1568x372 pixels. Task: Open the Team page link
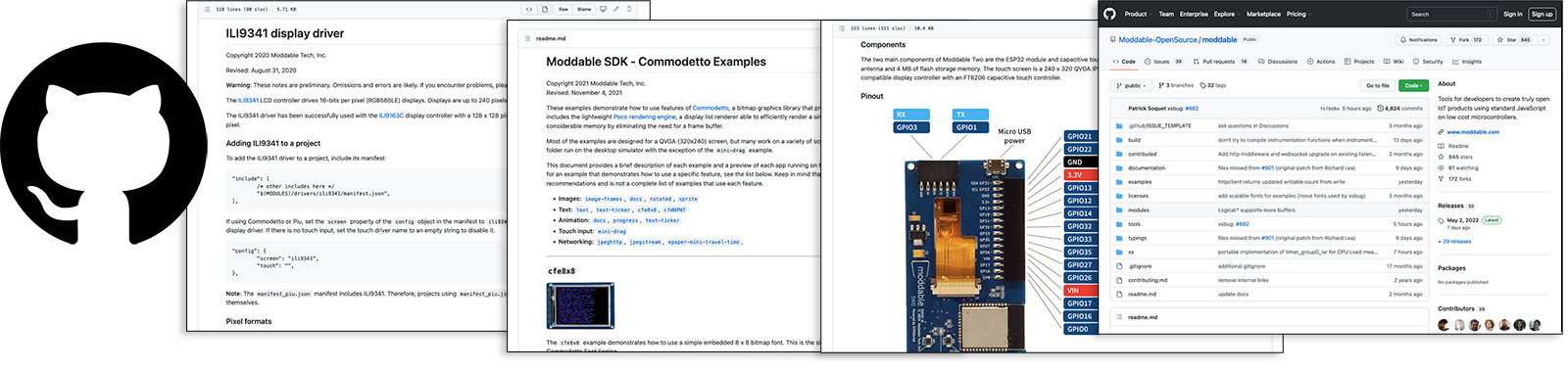click(1166, 14)
